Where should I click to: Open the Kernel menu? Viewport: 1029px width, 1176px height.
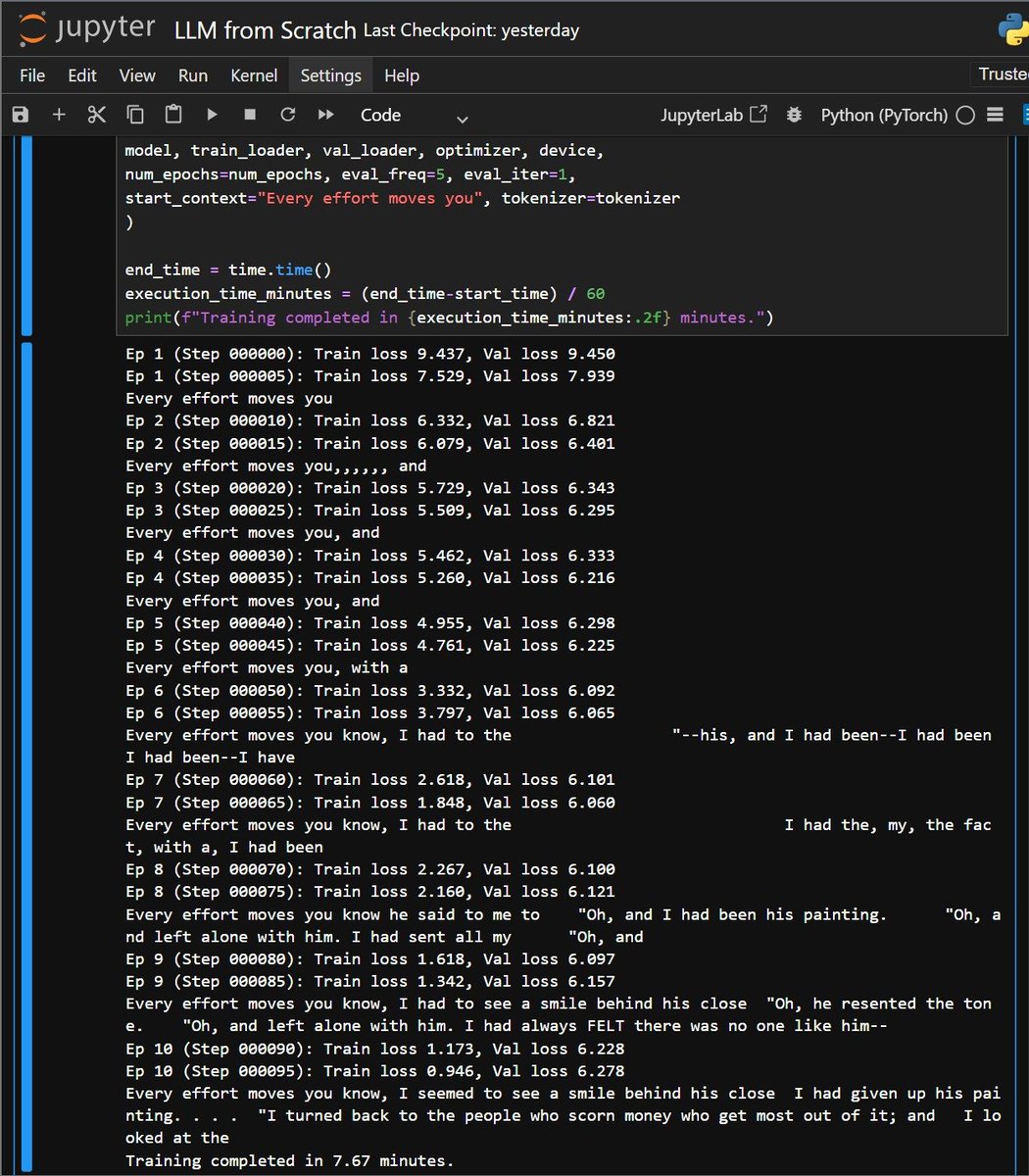click(254, 75)
